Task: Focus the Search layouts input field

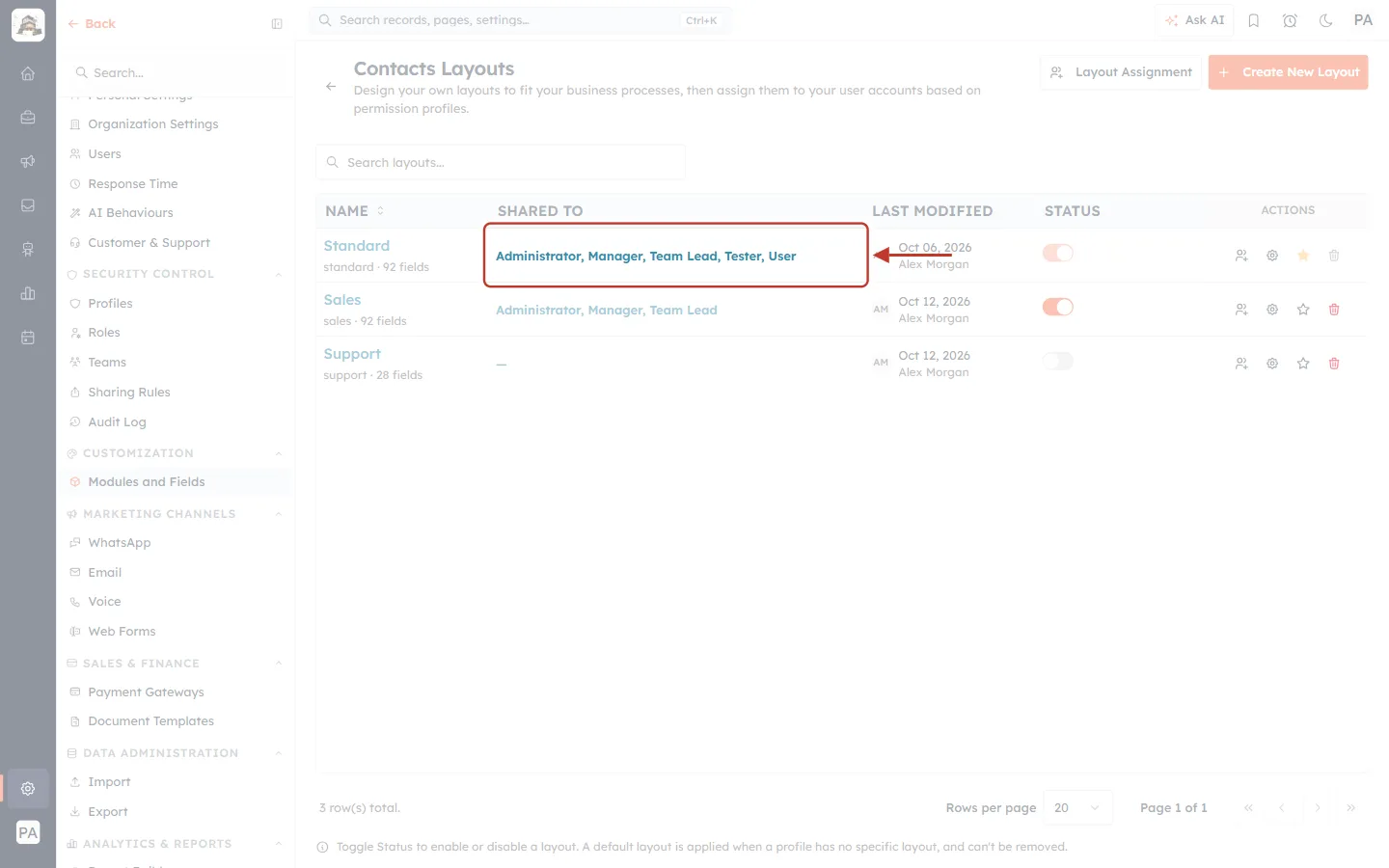Action: pos(501,163)
